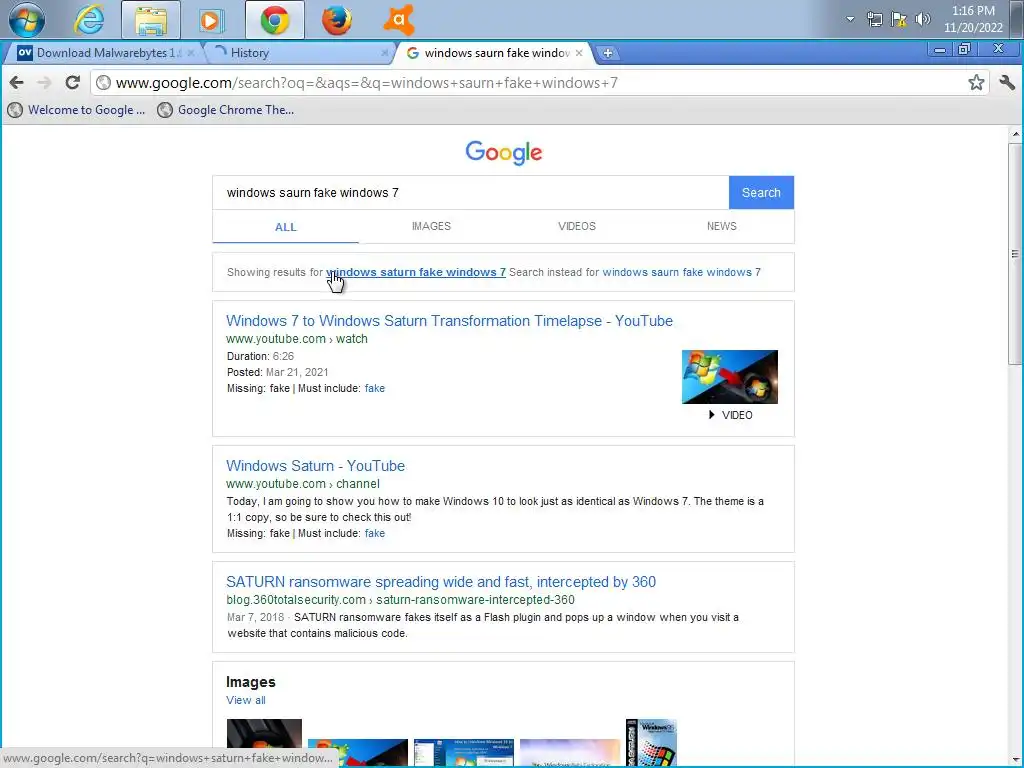Viewport: 1024px width, 768px height.
Task: Restore down the Chrome window
Action: pos(964,50)
